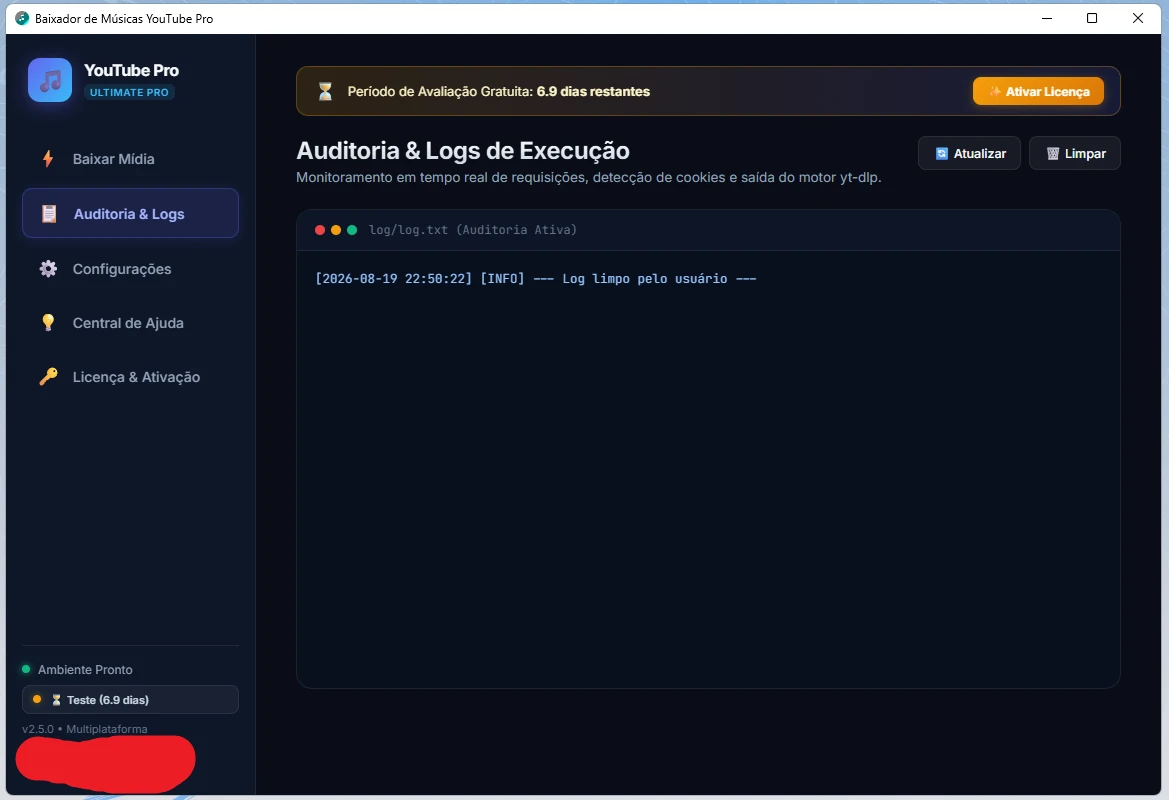
Task: Open Central de Ajuda
Action: click(x=130, y=323)
